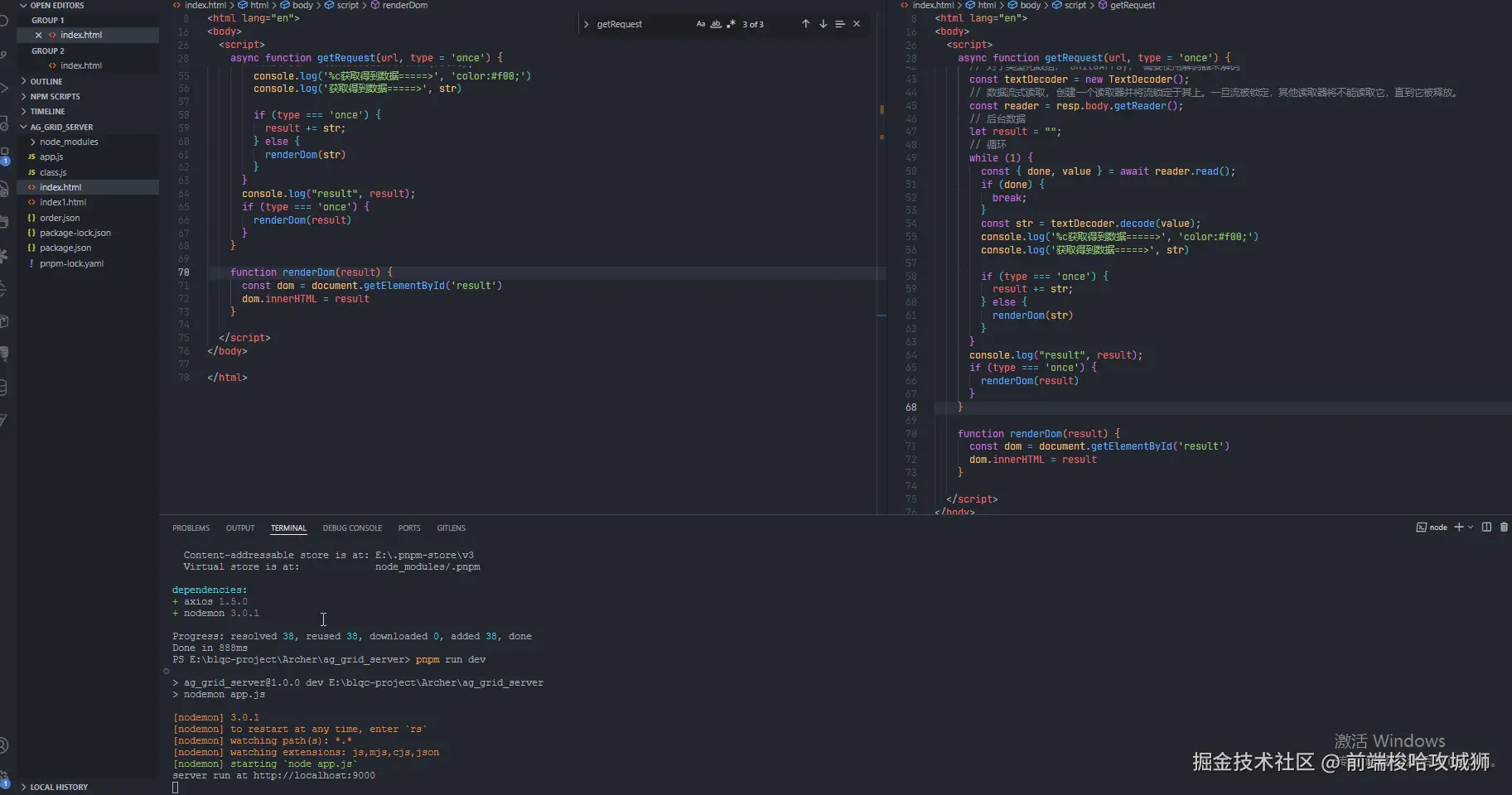The height and width of the screenshot is (795, 1512).
Task: Expand the OUTLINE section
Action: click(46, 81)
